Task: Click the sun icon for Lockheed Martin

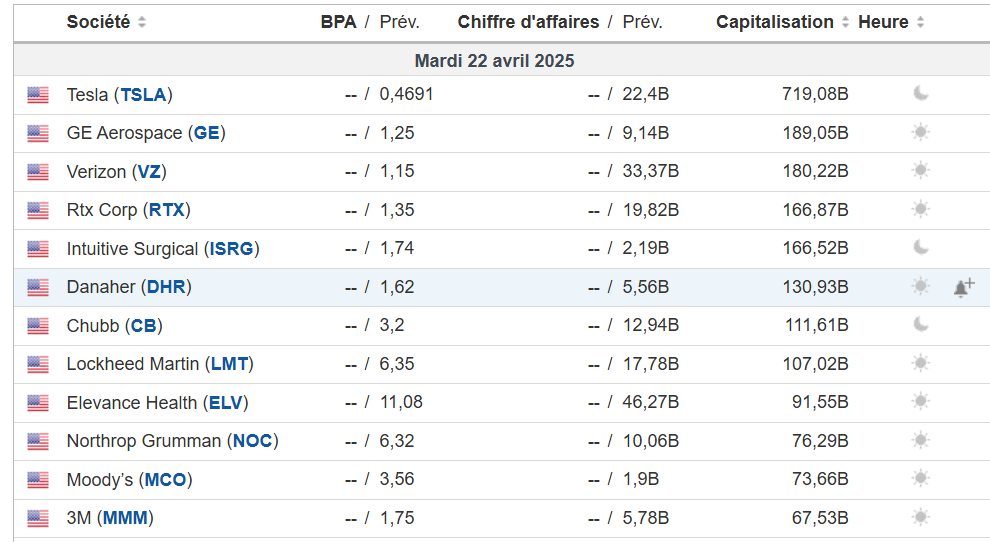Action: click(x=921, y=363)
